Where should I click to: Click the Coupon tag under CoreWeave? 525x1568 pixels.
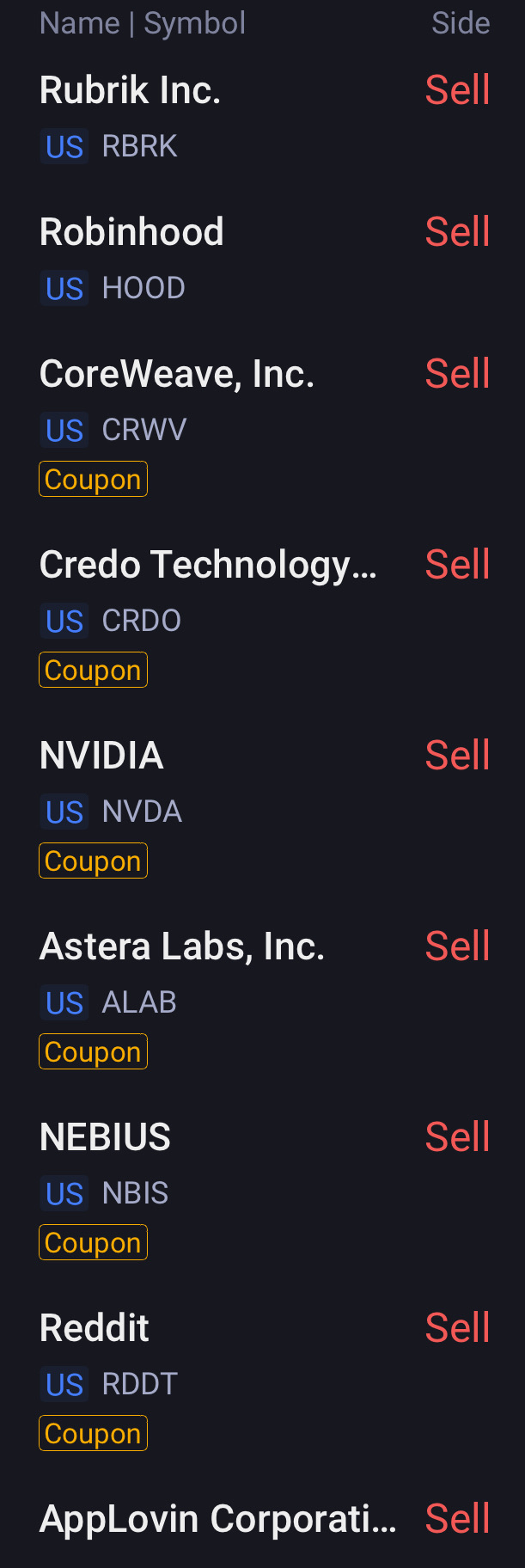tap(93, 480)
